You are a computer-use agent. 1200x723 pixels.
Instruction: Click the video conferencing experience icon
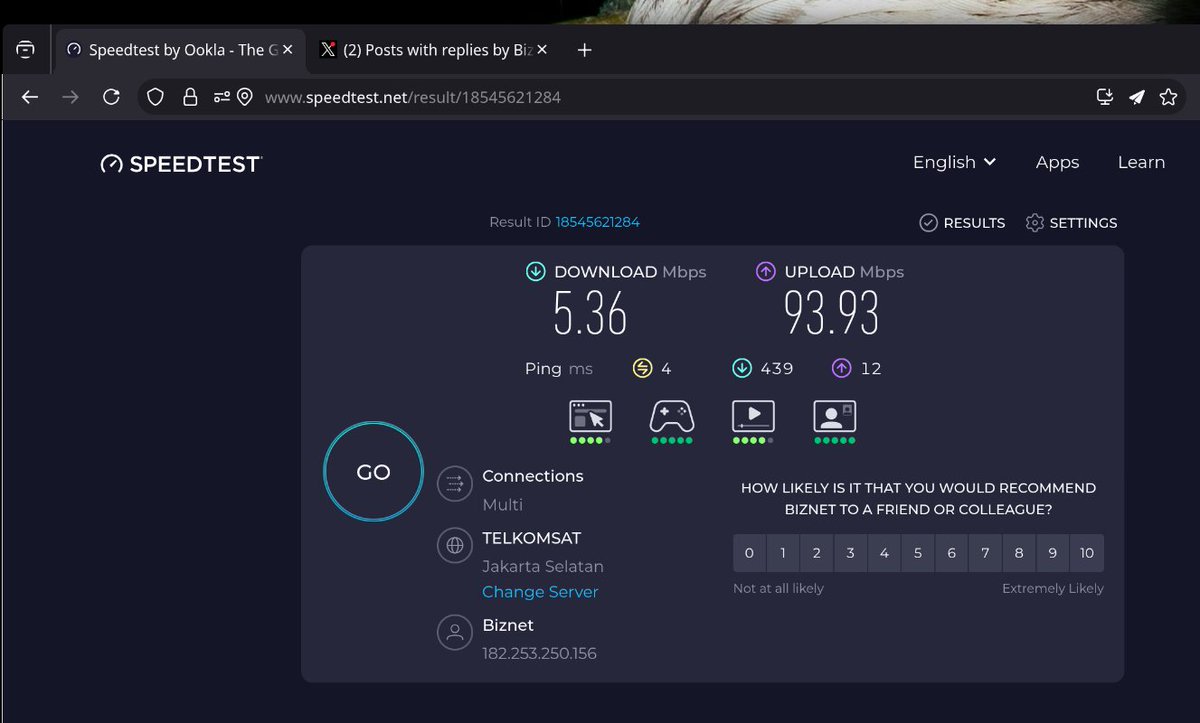click(835, 416)
